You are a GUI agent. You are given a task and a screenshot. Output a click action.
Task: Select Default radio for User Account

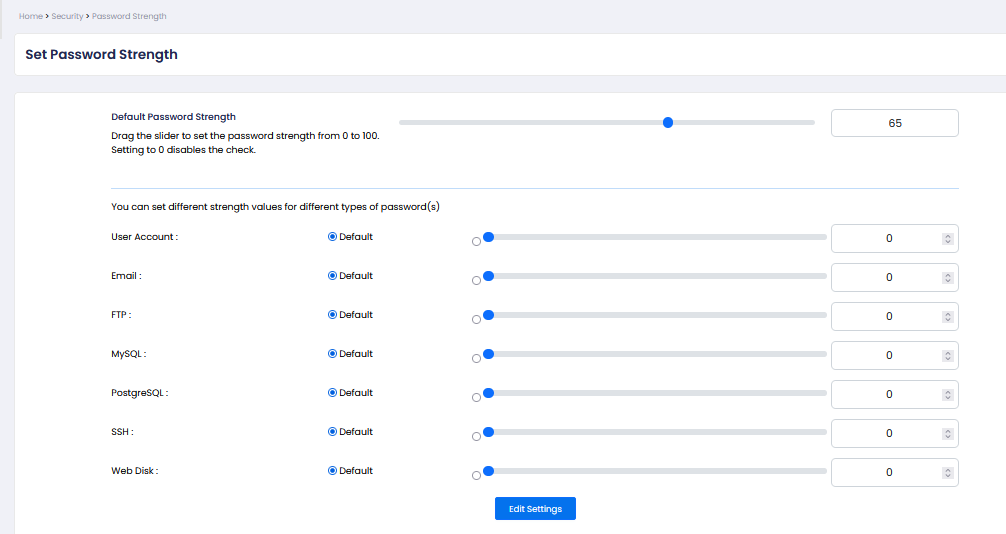pos(333,237)
